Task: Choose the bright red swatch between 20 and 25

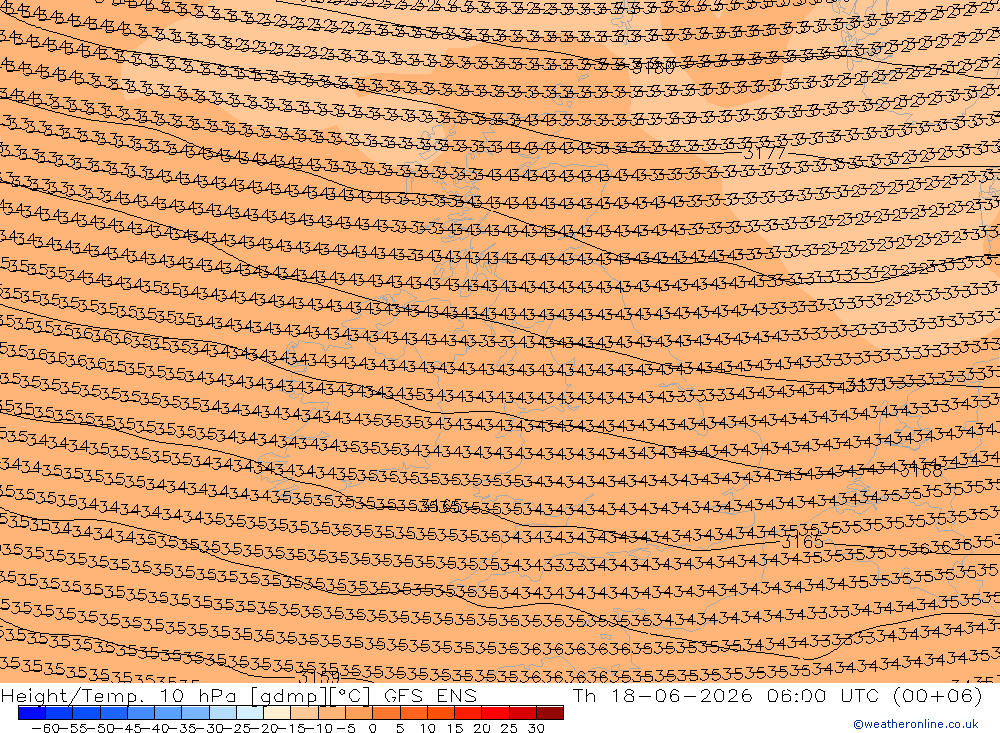Action: [x=496, y=713]
